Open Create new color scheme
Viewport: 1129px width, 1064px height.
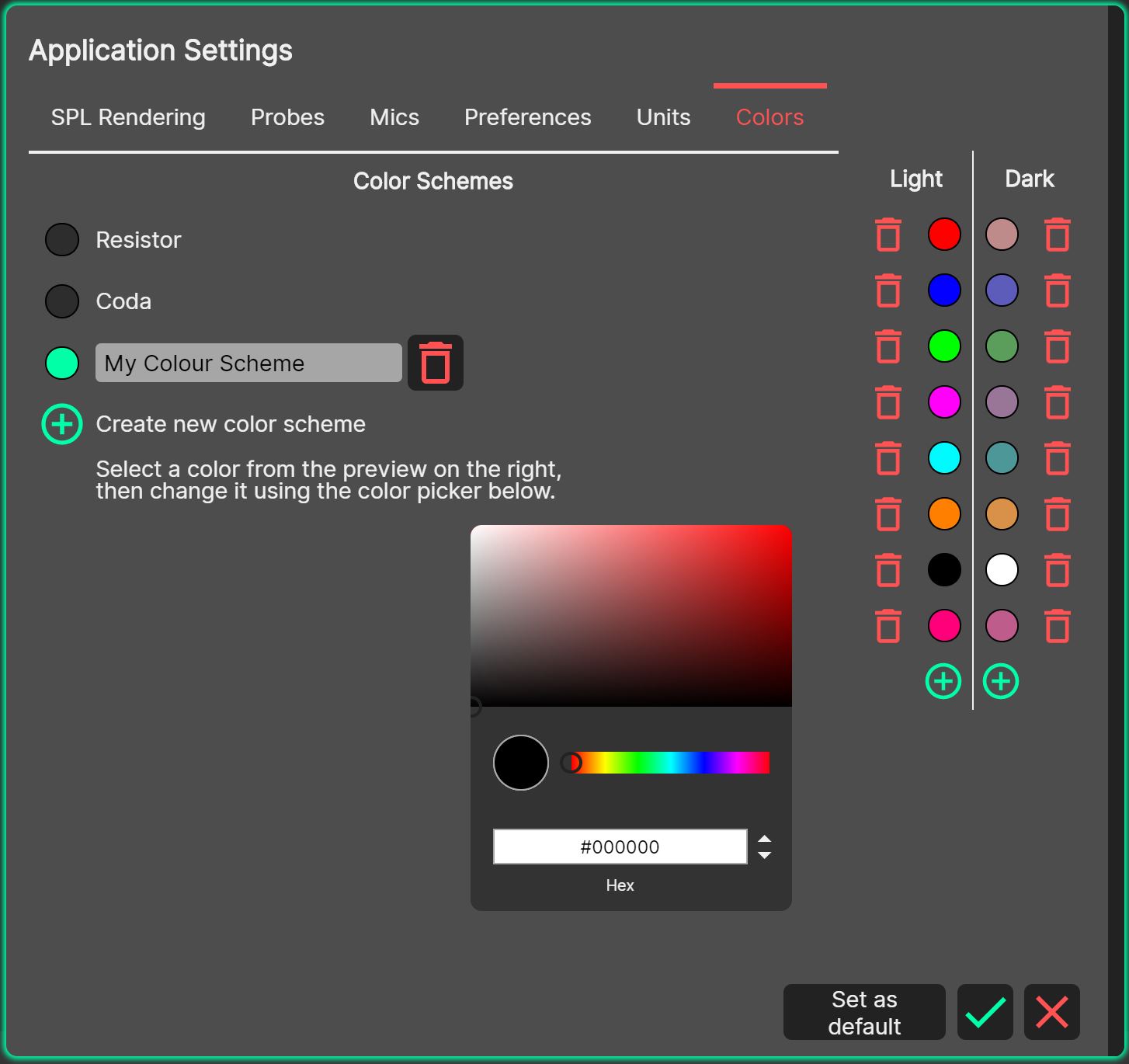pyautogui.click(x=61, y=424)
